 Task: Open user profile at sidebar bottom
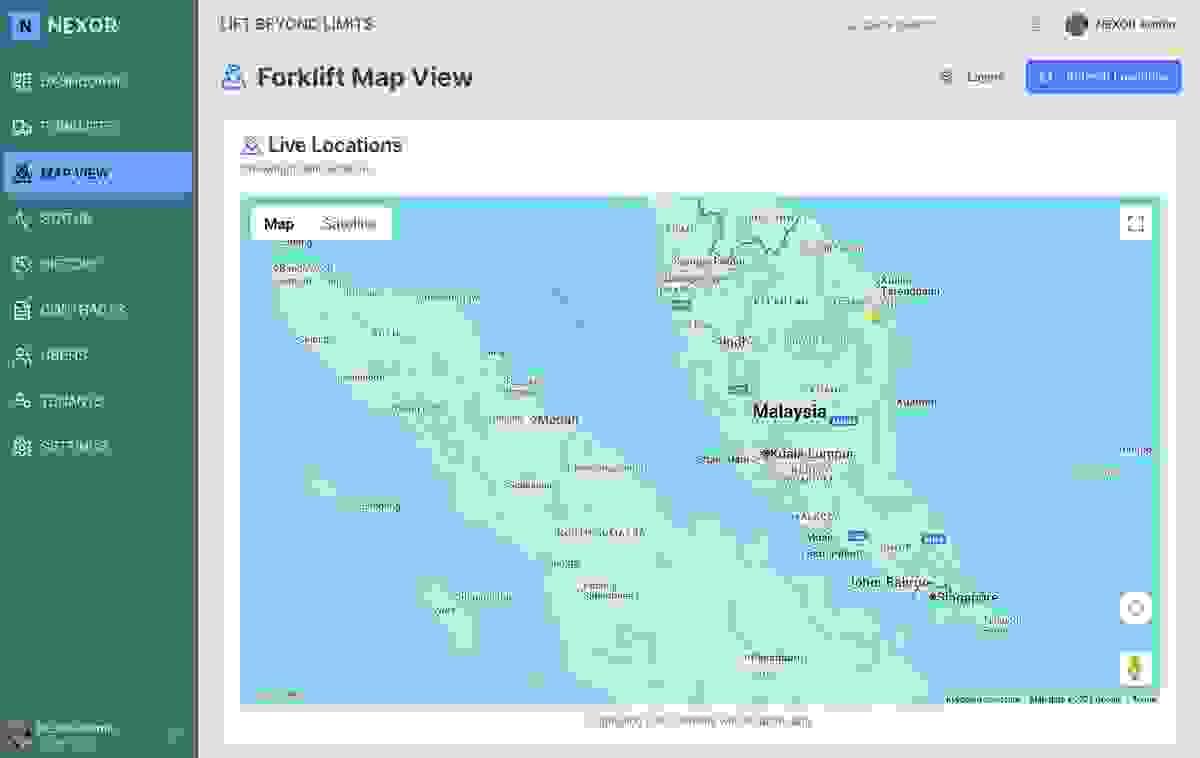coord(92,735)
